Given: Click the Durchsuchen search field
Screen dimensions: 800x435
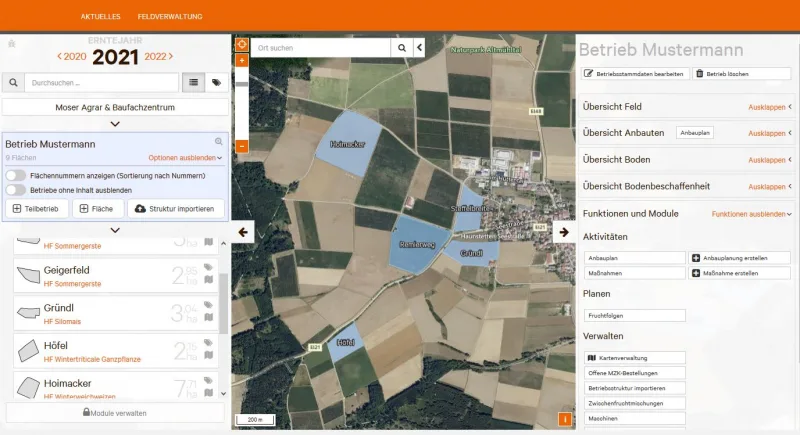Looking at the screenshot, I should click(x=102, y=83).
